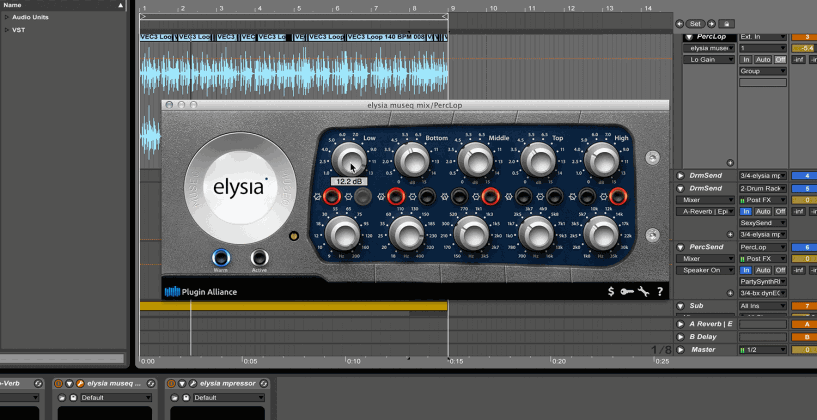
Task: Open the plugin help question mark
Action: tap(660, 292)
